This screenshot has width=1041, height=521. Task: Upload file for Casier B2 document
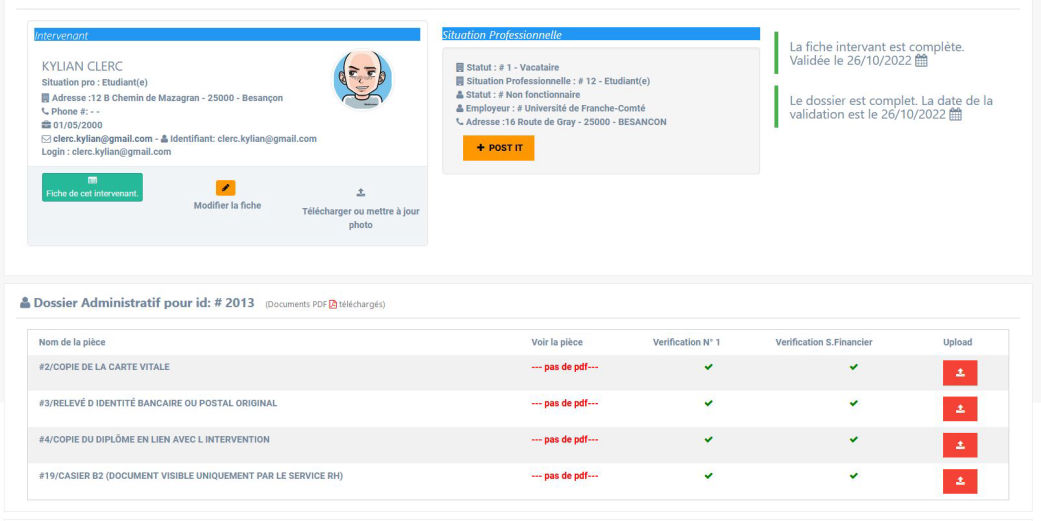[x=959, y=481]
